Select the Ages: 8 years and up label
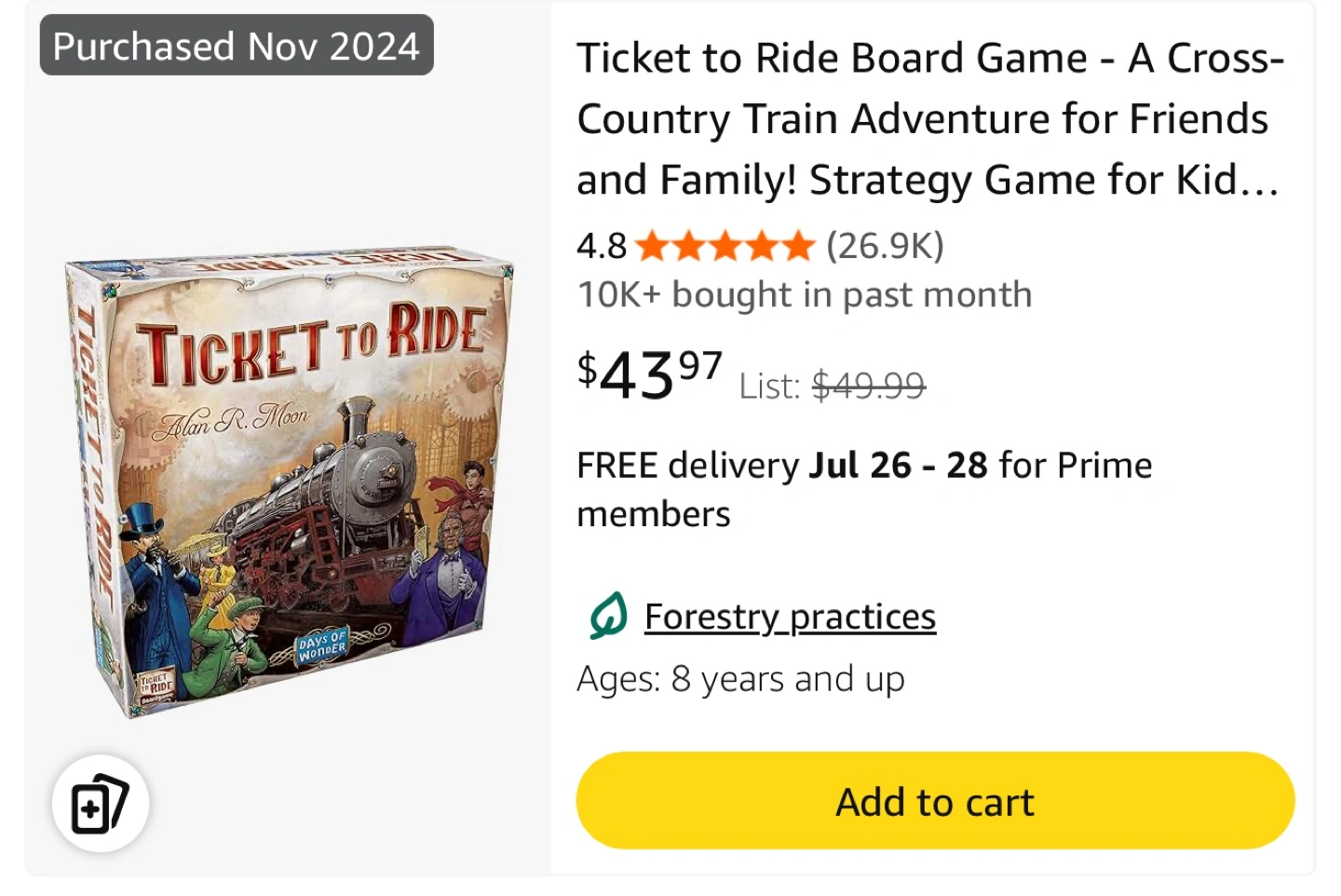The height and width of the screenshot is (896, 1341). pyautogui.click(x=740, y=679)
